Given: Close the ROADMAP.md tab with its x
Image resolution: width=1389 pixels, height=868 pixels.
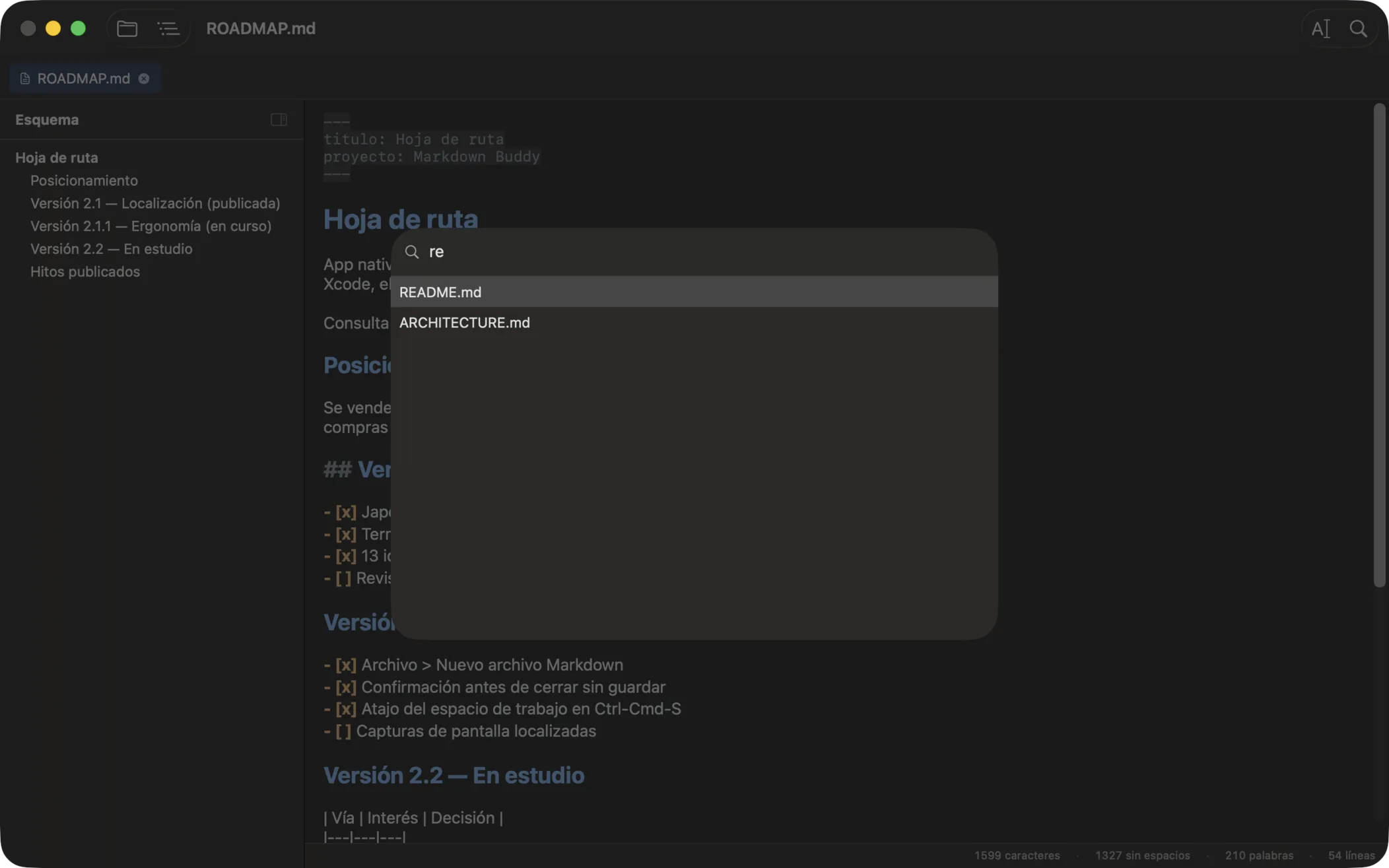Looking at the screenshot, I should pos(144,79).
